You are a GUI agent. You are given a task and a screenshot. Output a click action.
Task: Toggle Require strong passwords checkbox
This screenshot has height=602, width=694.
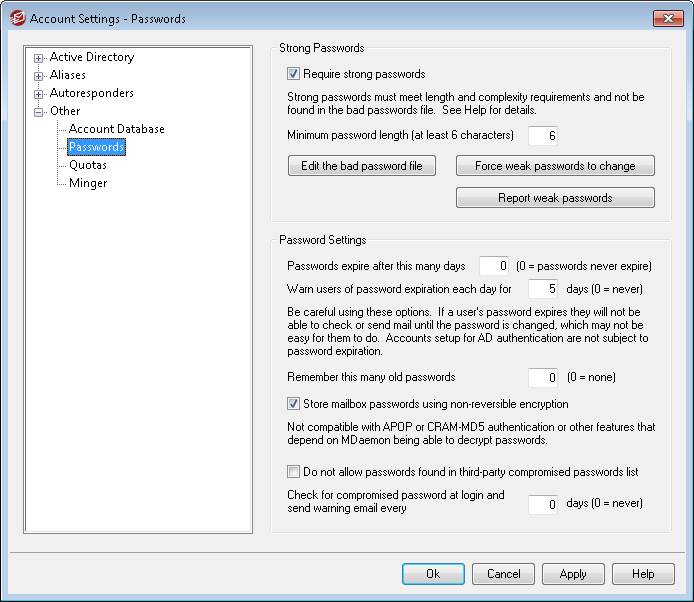pos(293,73)
